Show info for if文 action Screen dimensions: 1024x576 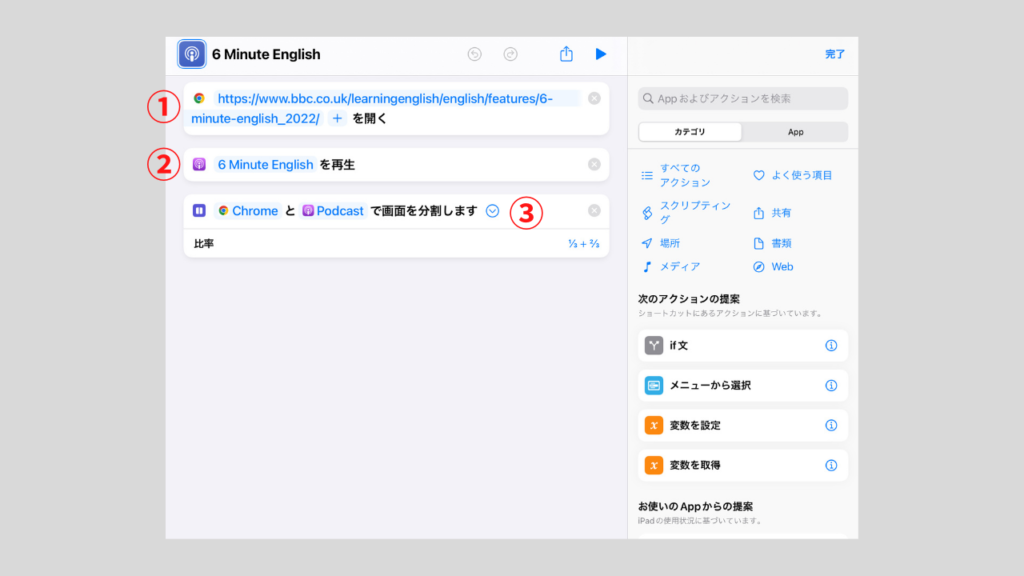(x=831, y=345)
